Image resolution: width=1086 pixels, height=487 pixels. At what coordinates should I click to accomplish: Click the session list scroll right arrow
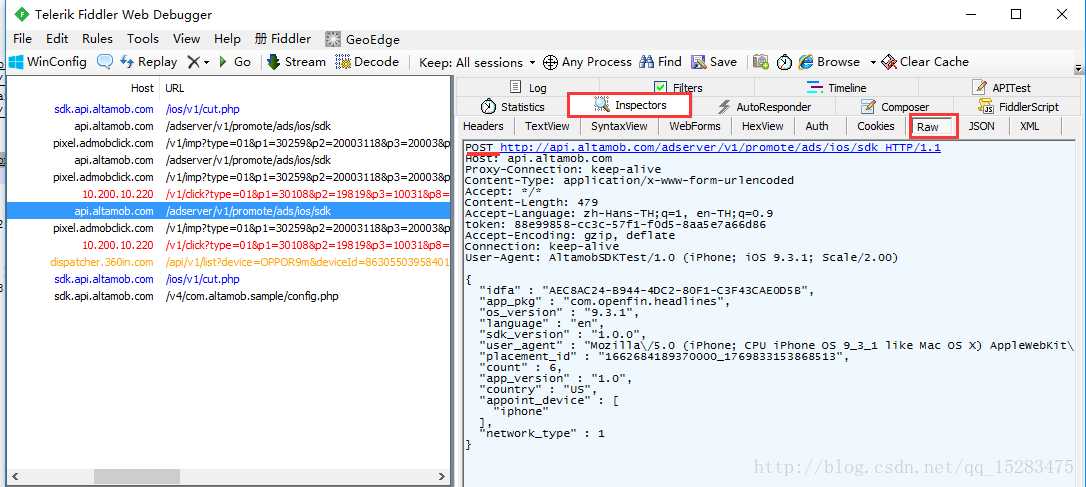(x=442, y=477)
